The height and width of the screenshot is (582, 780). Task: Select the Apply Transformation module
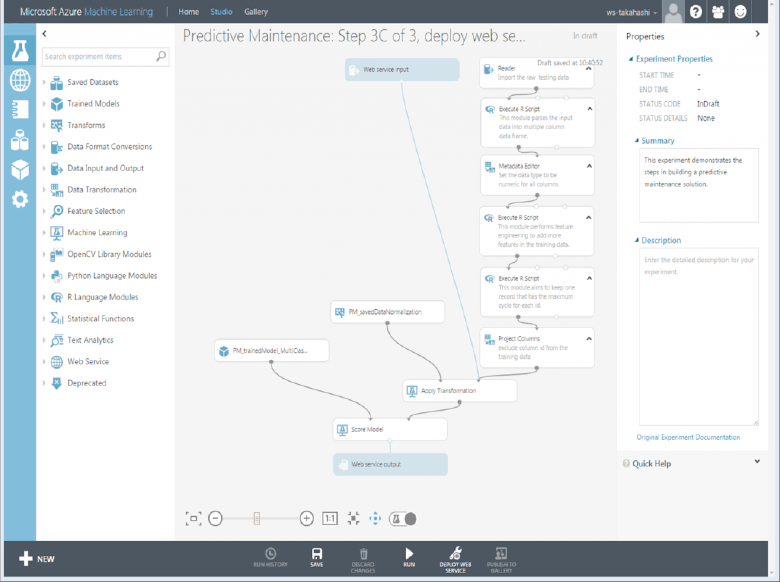tap(460, 390)
